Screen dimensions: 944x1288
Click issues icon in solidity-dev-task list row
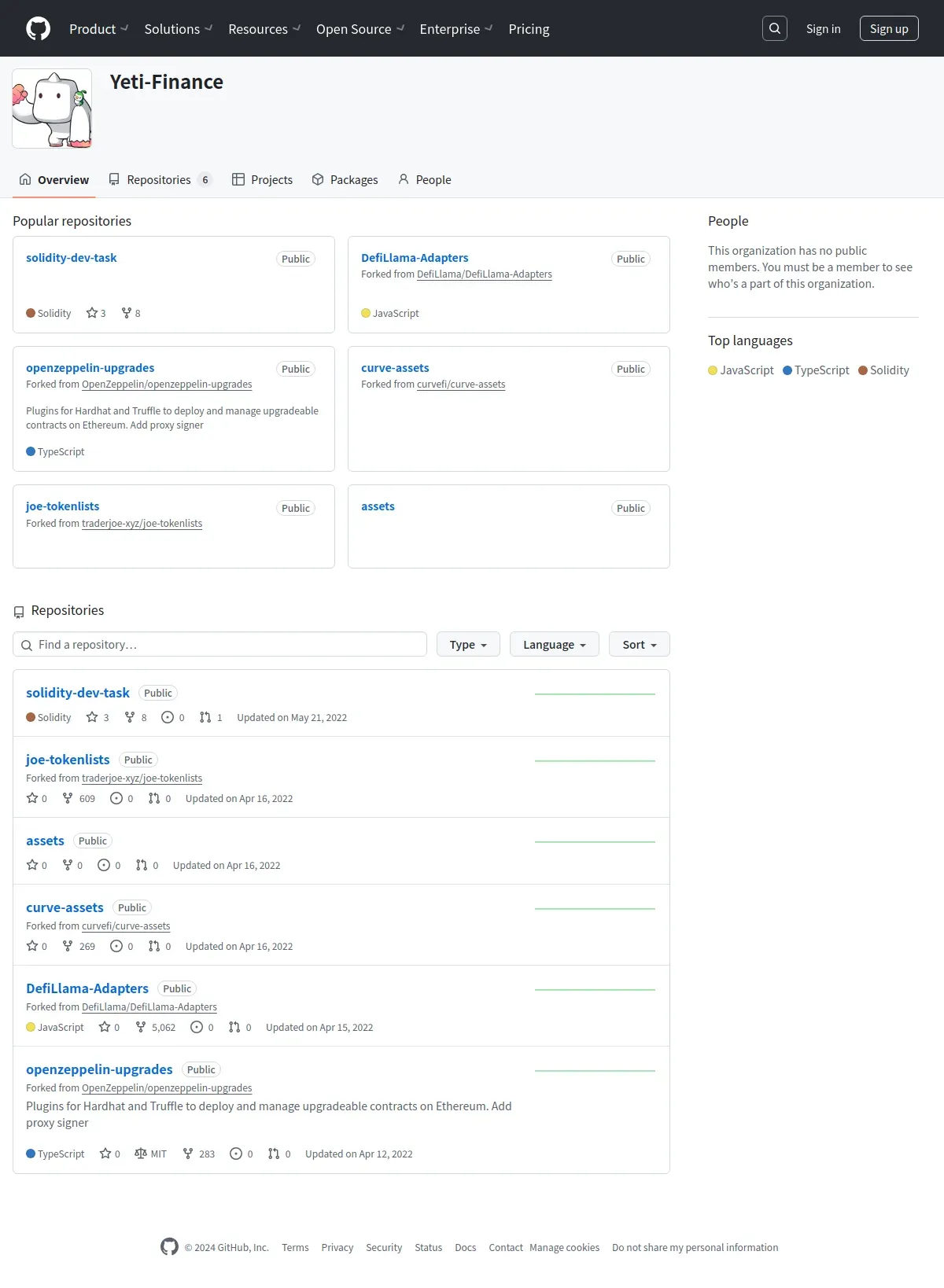pyautogui.click(x=168, y=717)
